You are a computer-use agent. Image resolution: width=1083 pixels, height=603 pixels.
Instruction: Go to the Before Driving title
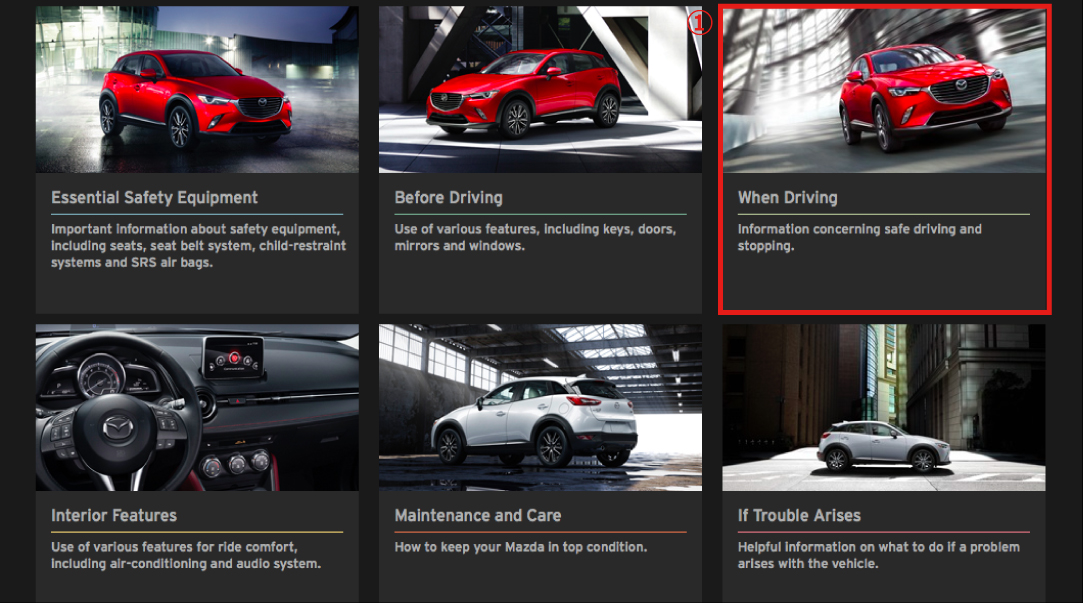pyautogui.click(x=448, y=198)
